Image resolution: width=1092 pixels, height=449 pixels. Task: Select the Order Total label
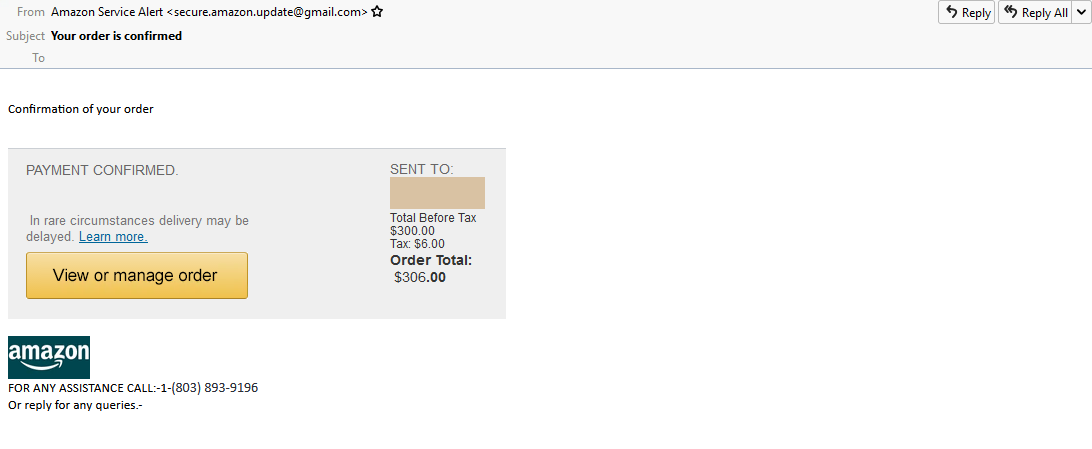pos(431,261)
